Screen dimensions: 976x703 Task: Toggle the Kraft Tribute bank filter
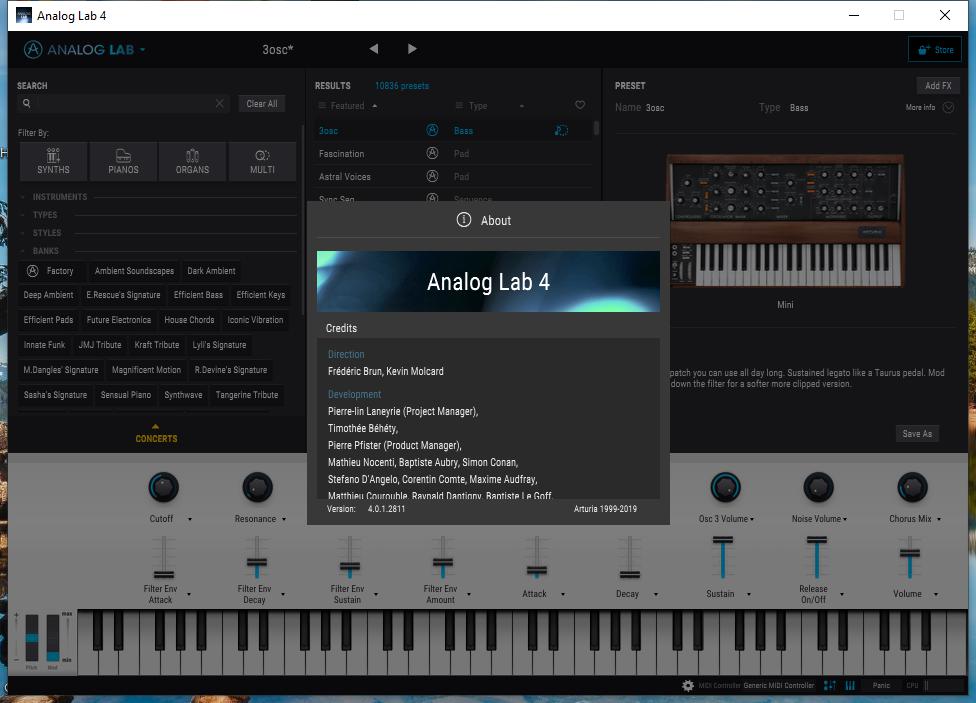click(157, 345)
